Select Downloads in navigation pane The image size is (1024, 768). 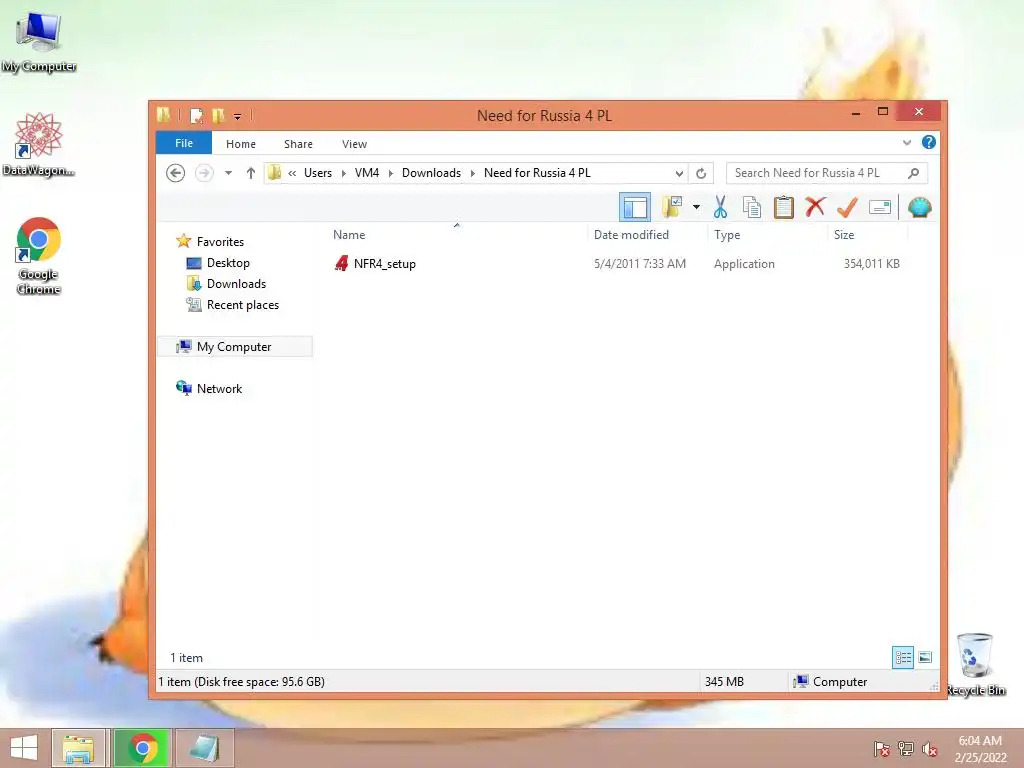pos(236,283)
